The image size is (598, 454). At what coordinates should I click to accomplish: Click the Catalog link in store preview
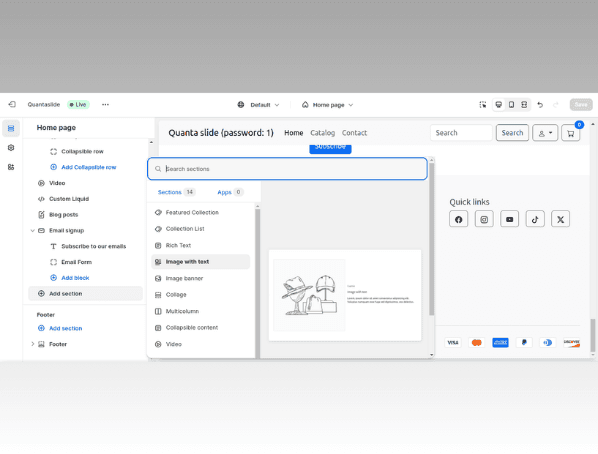point(323,133)
